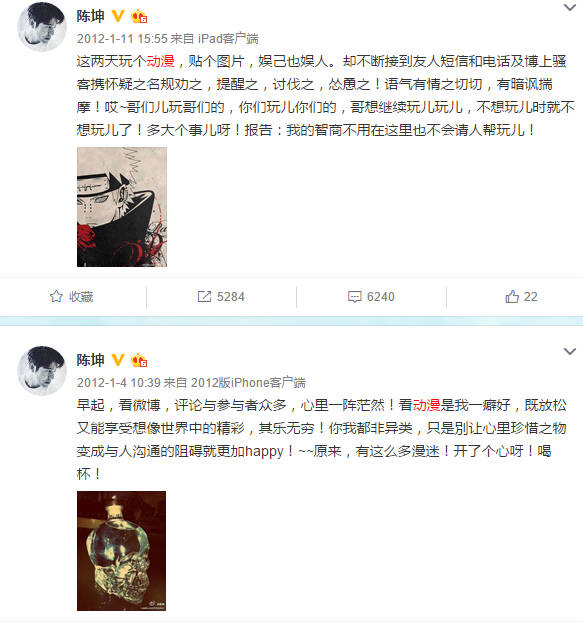Image resolution: width=583 pixels, height=626 pixels.
Task: Expand the second post's options chevron
Action: [569, 351]
